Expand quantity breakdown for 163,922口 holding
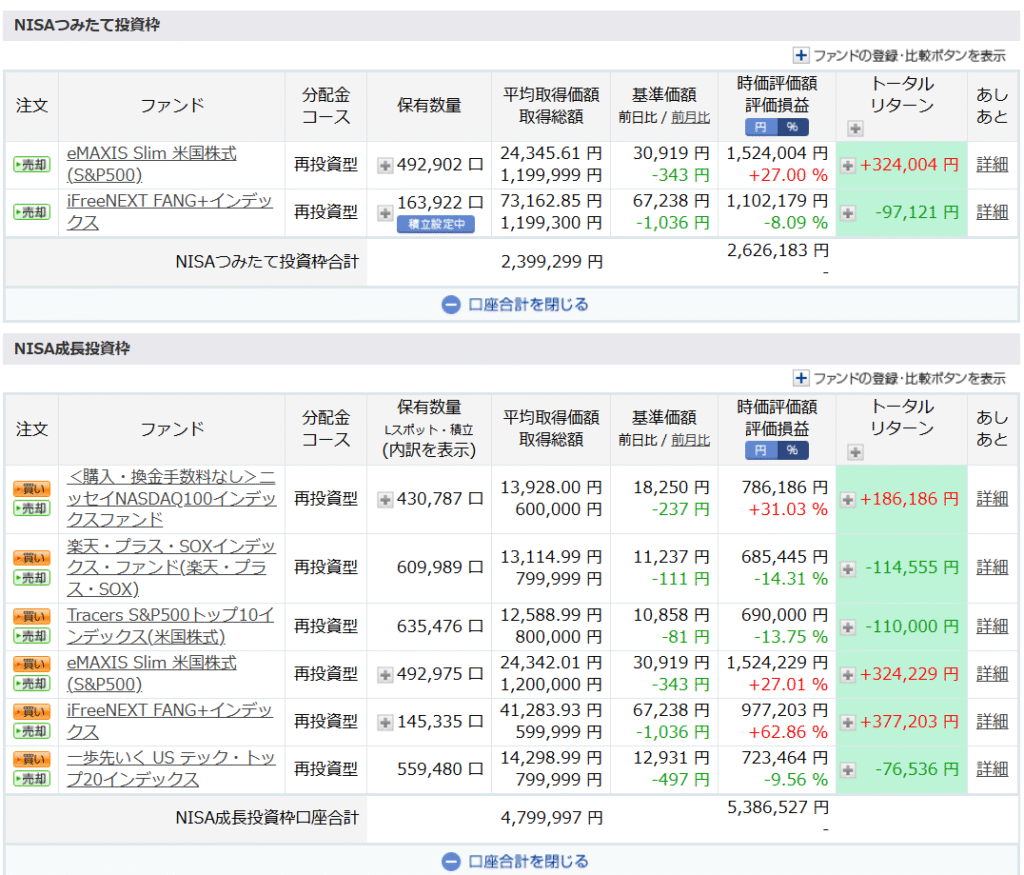1024x875 pixels. (385, 213)
